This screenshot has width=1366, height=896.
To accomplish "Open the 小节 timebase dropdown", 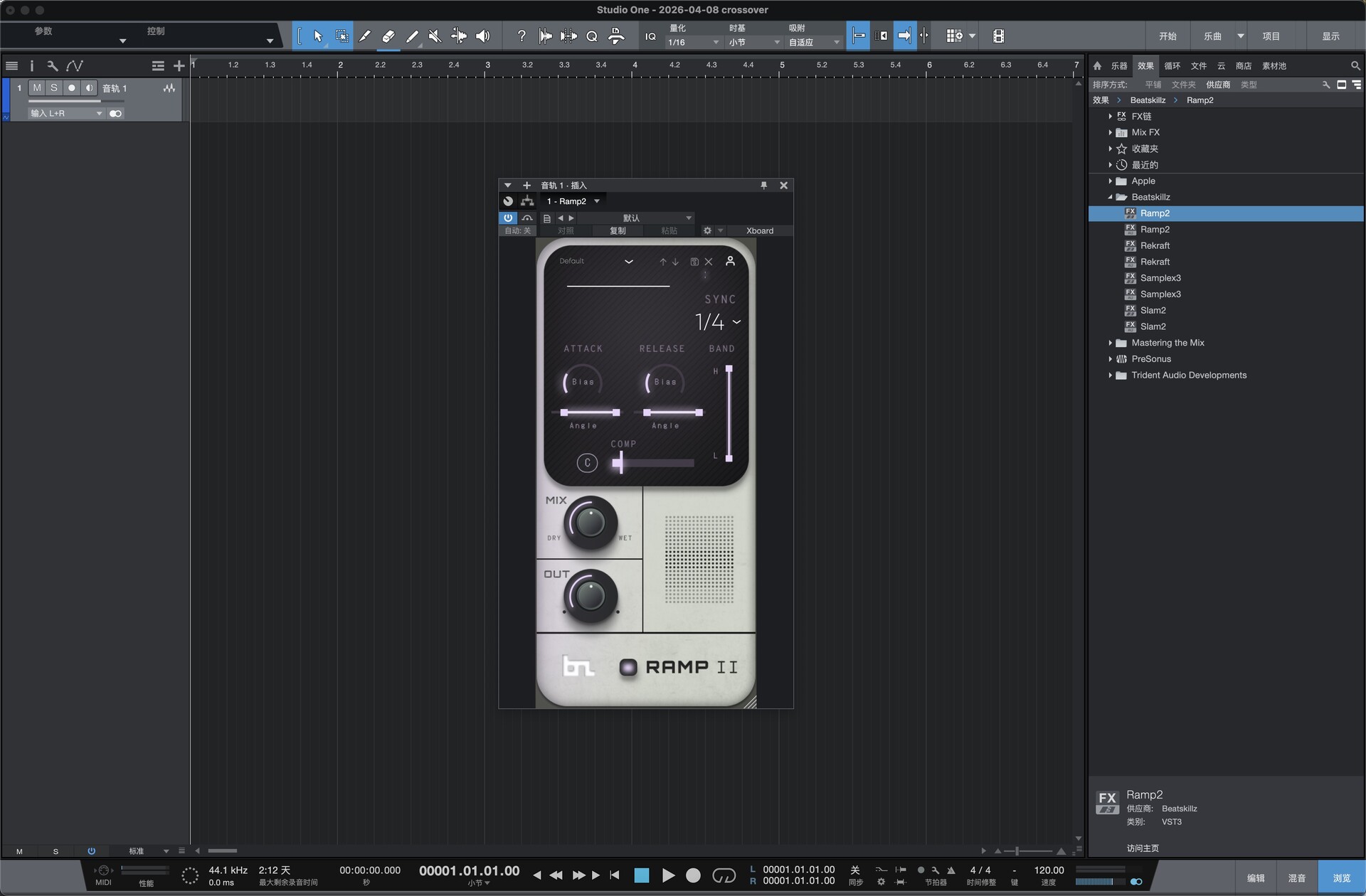I will 754,43.
